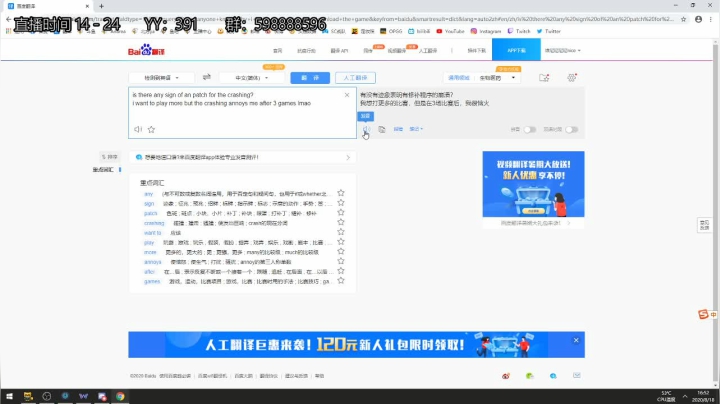Star the word 'play' in vocabulary
720x404 pixels.
click(341, 242)
